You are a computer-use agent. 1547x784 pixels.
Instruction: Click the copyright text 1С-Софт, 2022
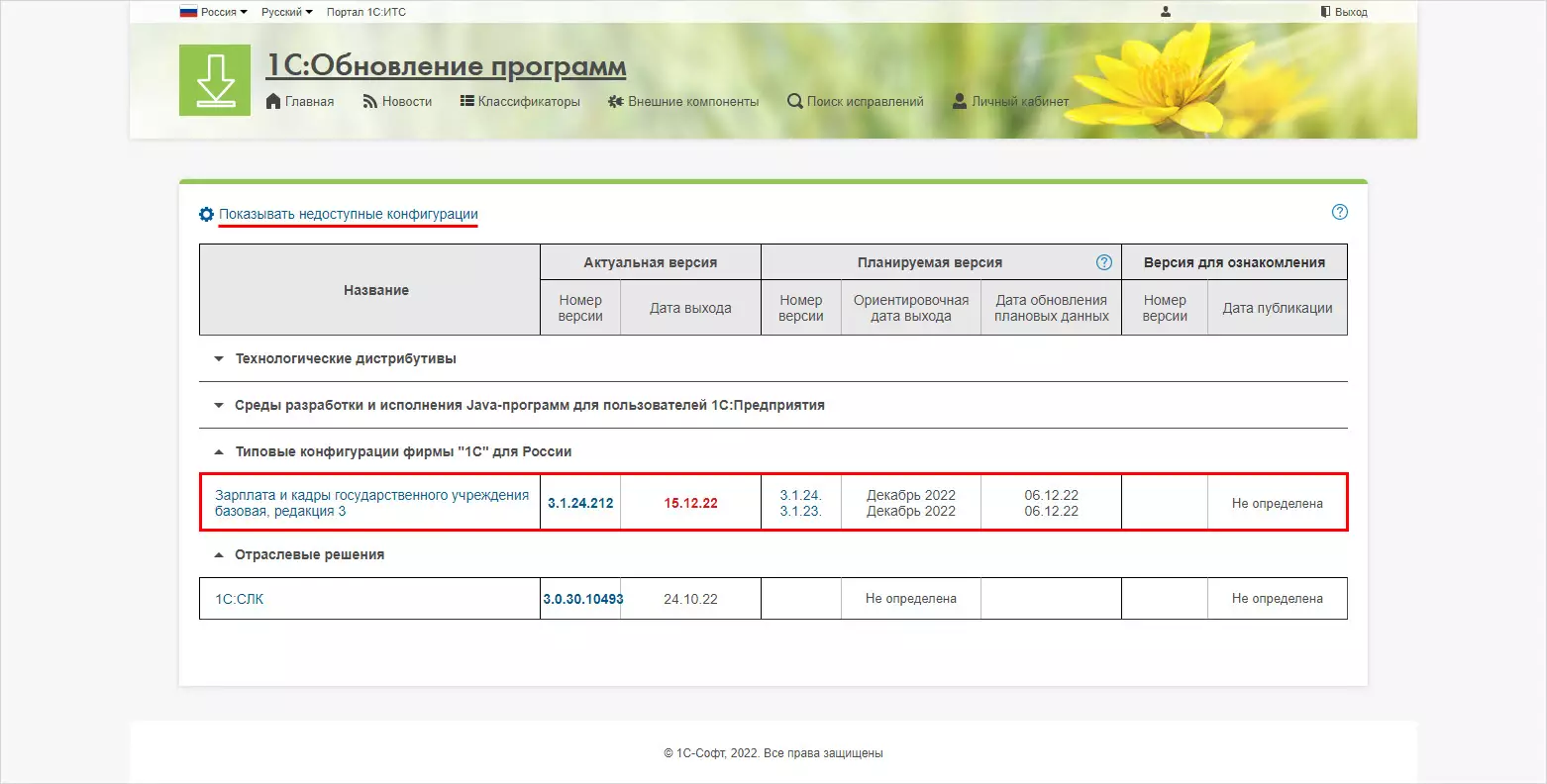tap(773, 753)
